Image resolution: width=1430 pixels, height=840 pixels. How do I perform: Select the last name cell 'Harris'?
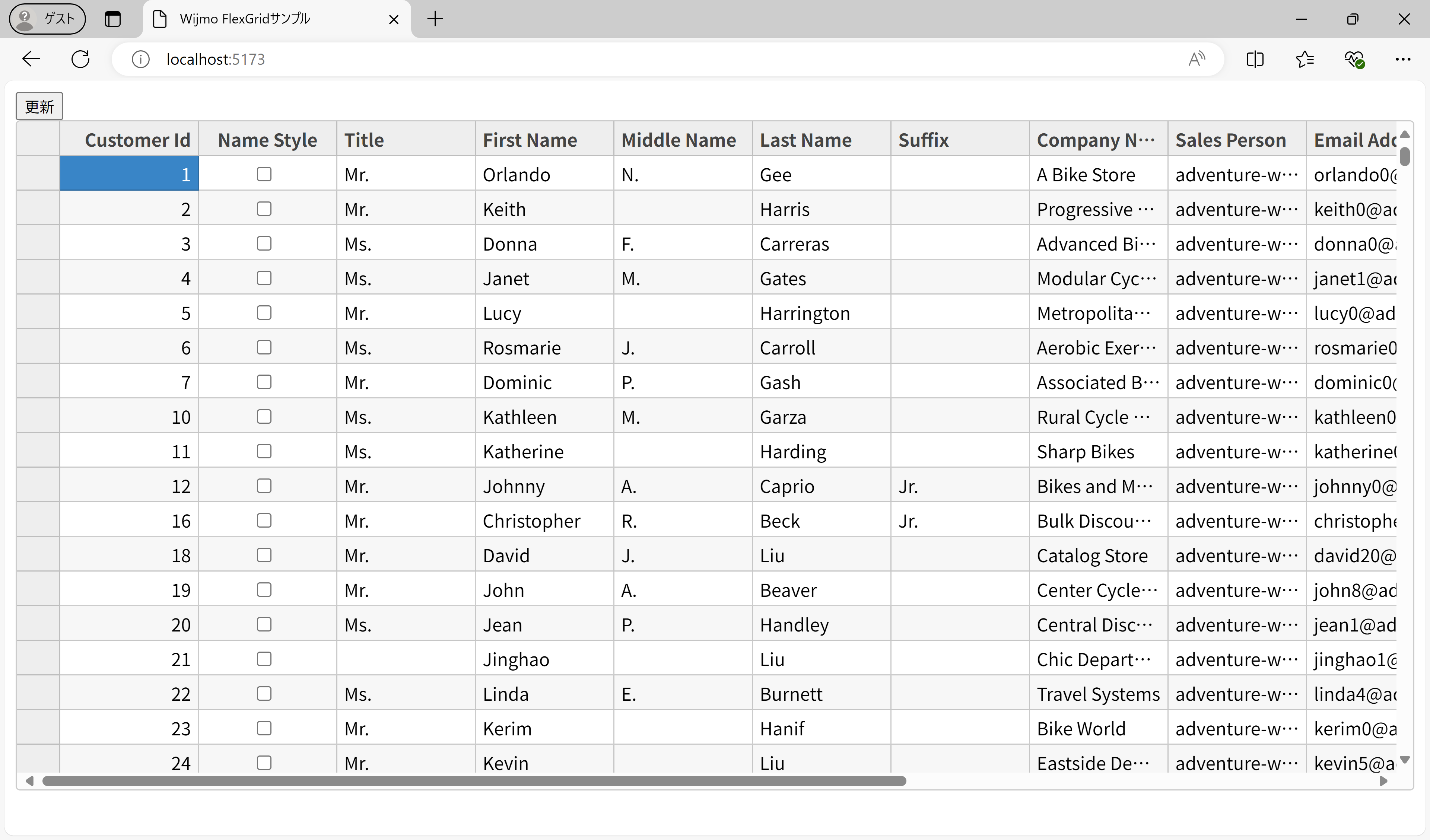coord(822,208)
